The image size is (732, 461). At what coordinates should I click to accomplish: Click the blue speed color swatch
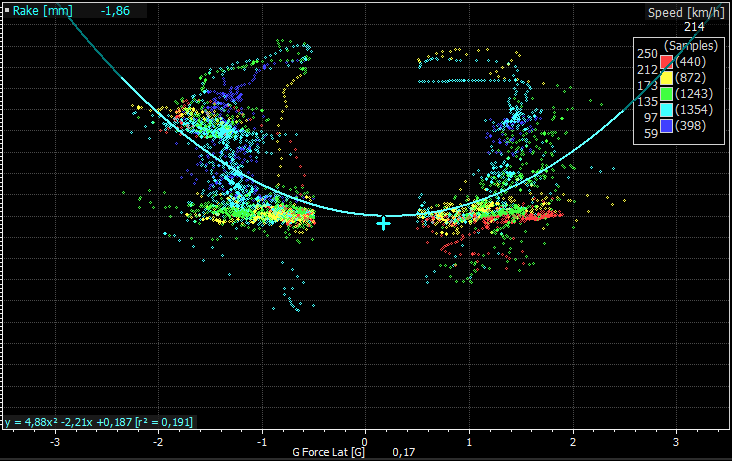click(667, 126)
